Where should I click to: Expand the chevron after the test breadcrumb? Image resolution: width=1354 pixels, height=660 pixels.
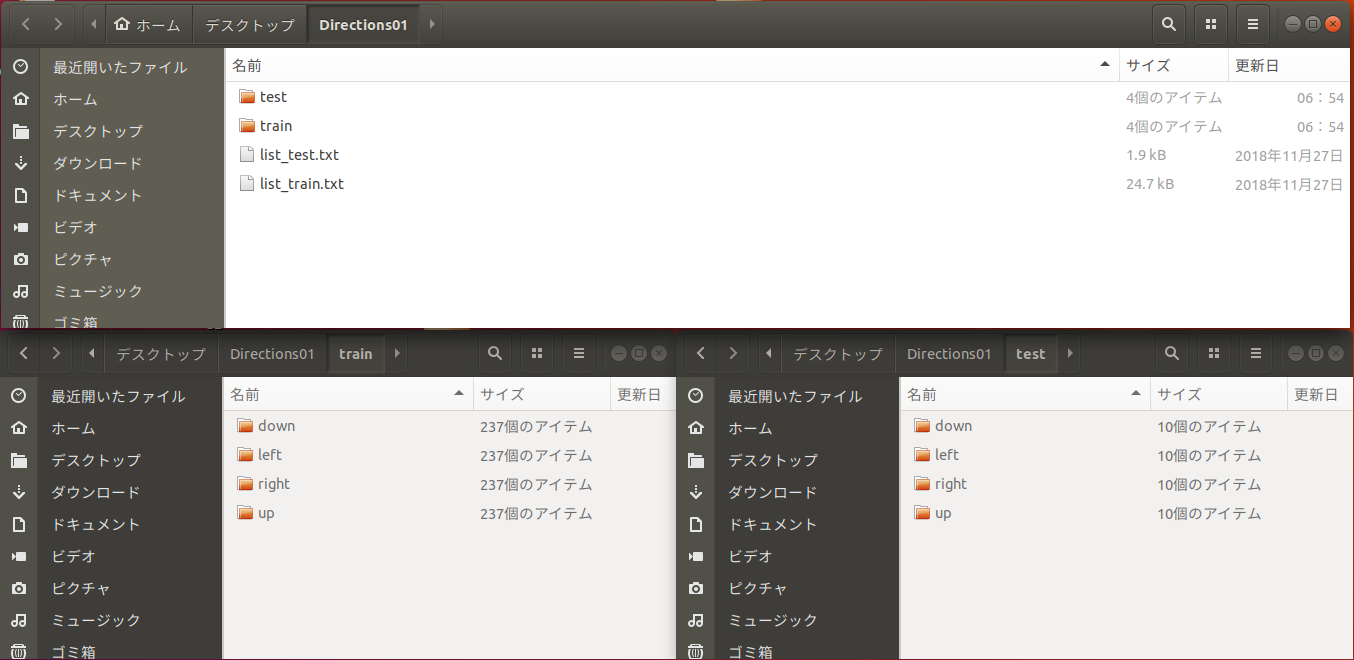pos(1069,353)
